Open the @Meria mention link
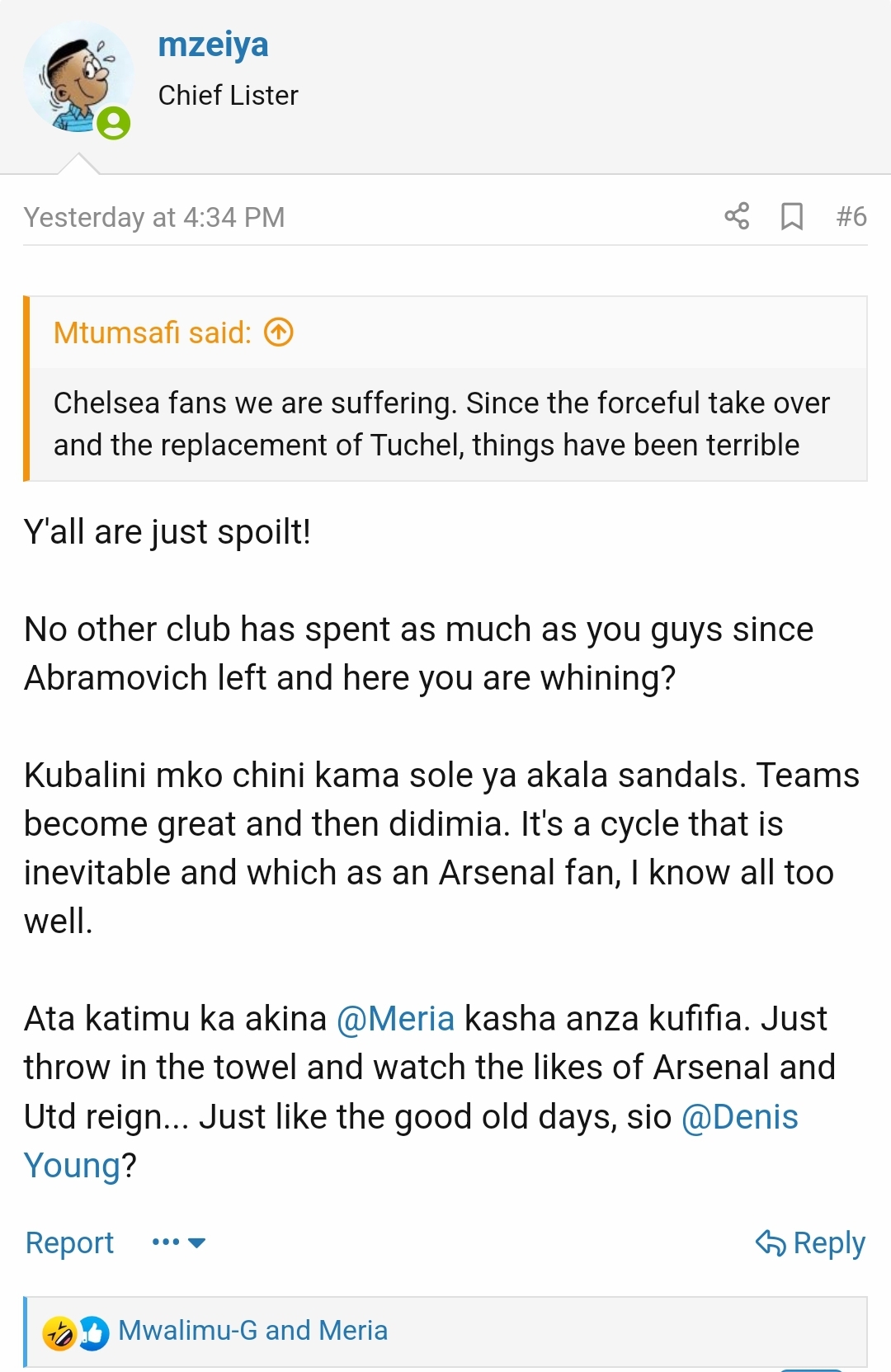This screenshot has width=891, height=1372. pyautogui.click(x=395, y=1019)
